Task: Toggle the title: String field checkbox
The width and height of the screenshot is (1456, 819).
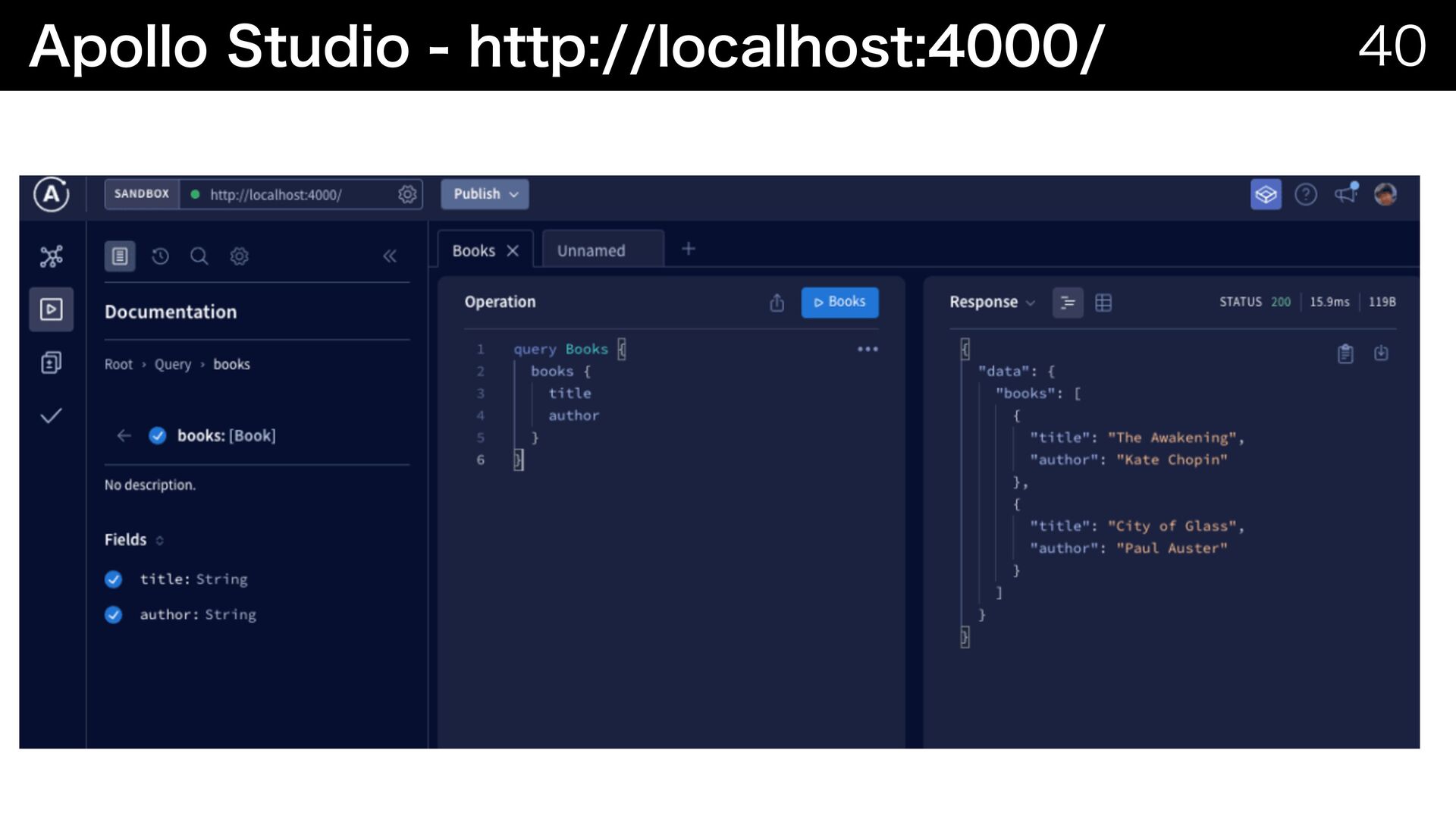Action: click(x=114, y=579)
